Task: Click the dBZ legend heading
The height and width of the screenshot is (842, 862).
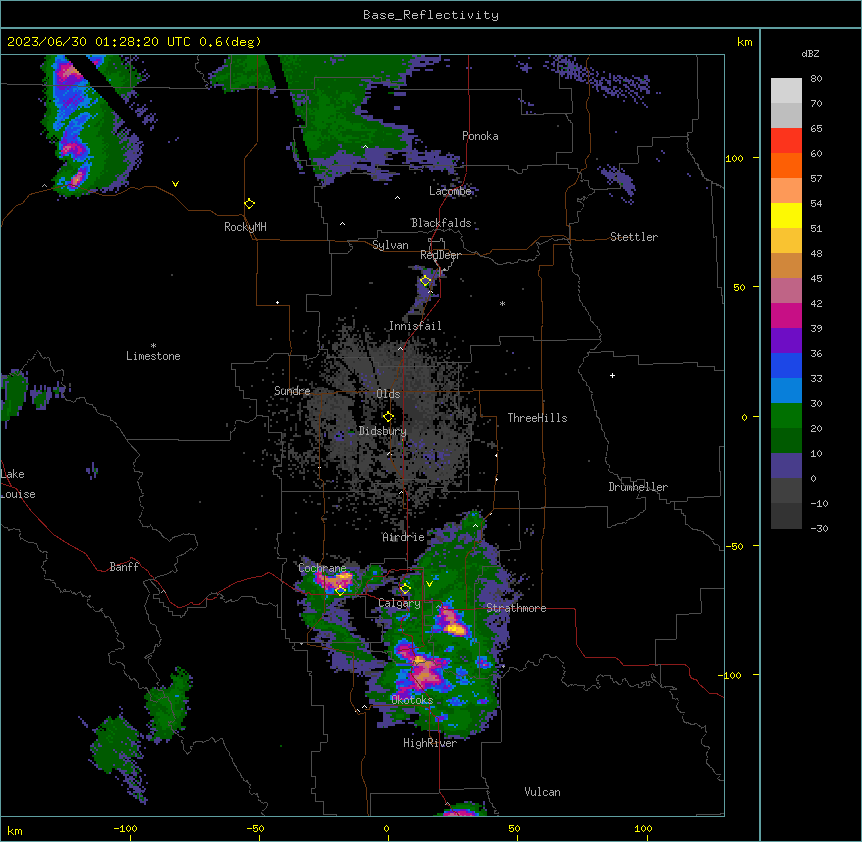Action: click(810, 53)
